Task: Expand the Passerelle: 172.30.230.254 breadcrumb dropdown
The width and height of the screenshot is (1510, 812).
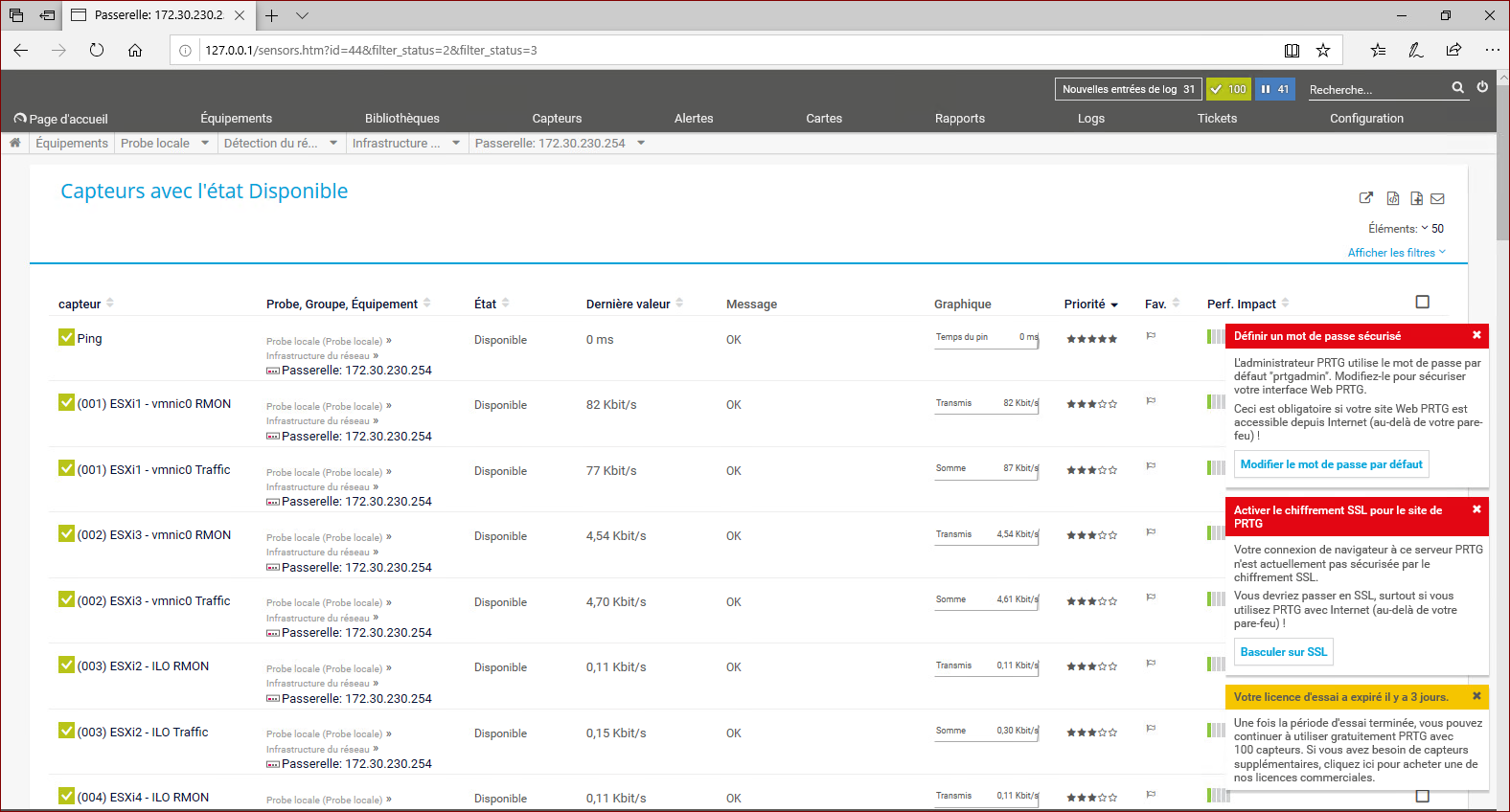Action: pos(641,143)
